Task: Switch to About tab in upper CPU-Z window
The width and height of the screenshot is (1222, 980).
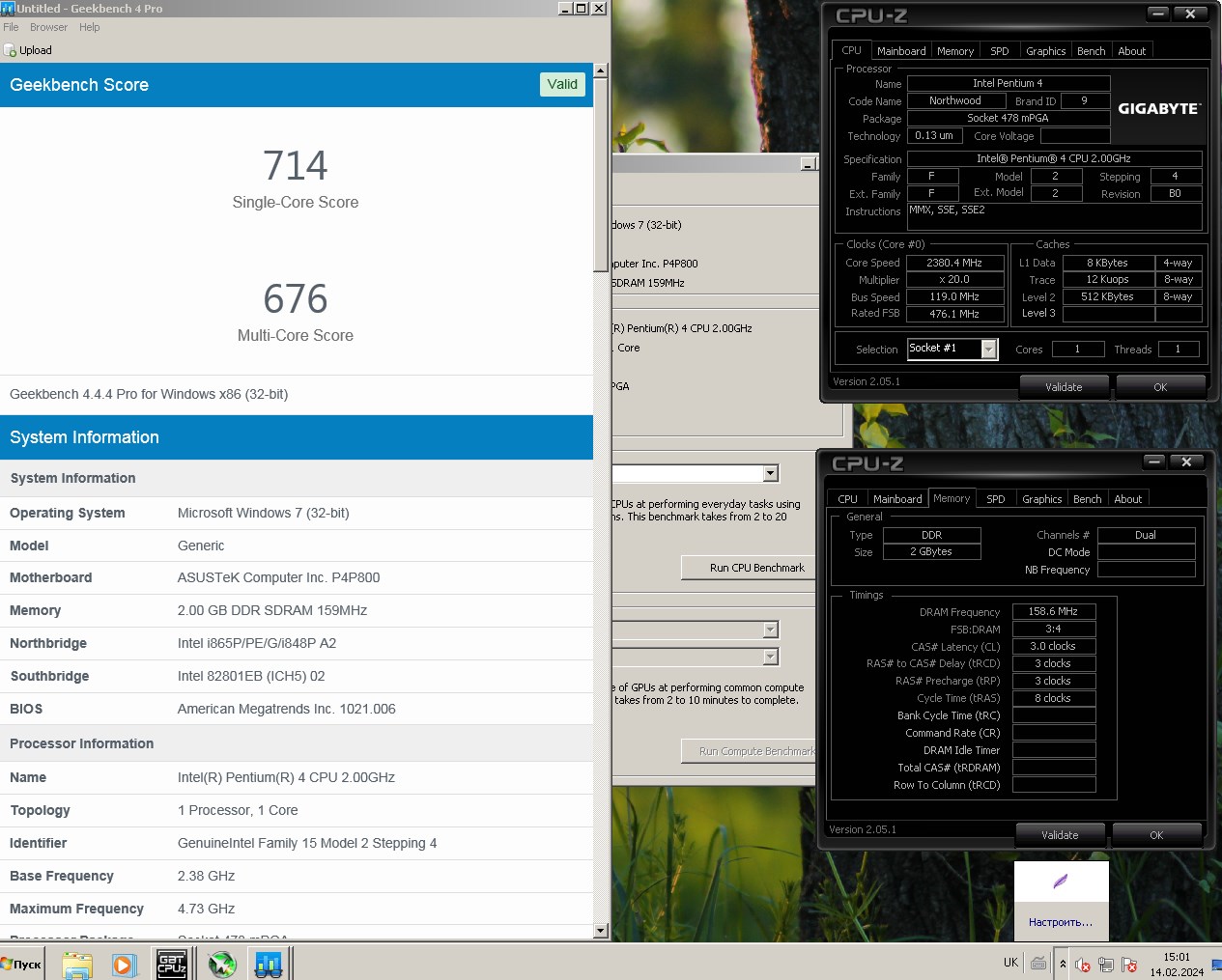Action: tap(1132, 51)
